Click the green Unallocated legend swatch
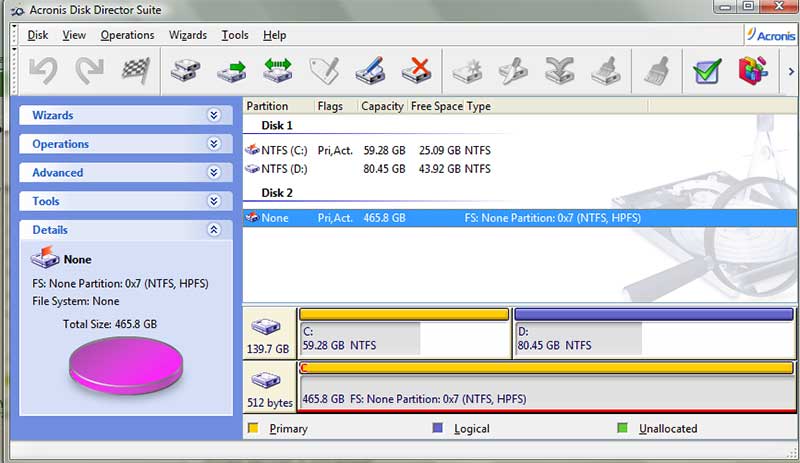 (x=622, y=428)
